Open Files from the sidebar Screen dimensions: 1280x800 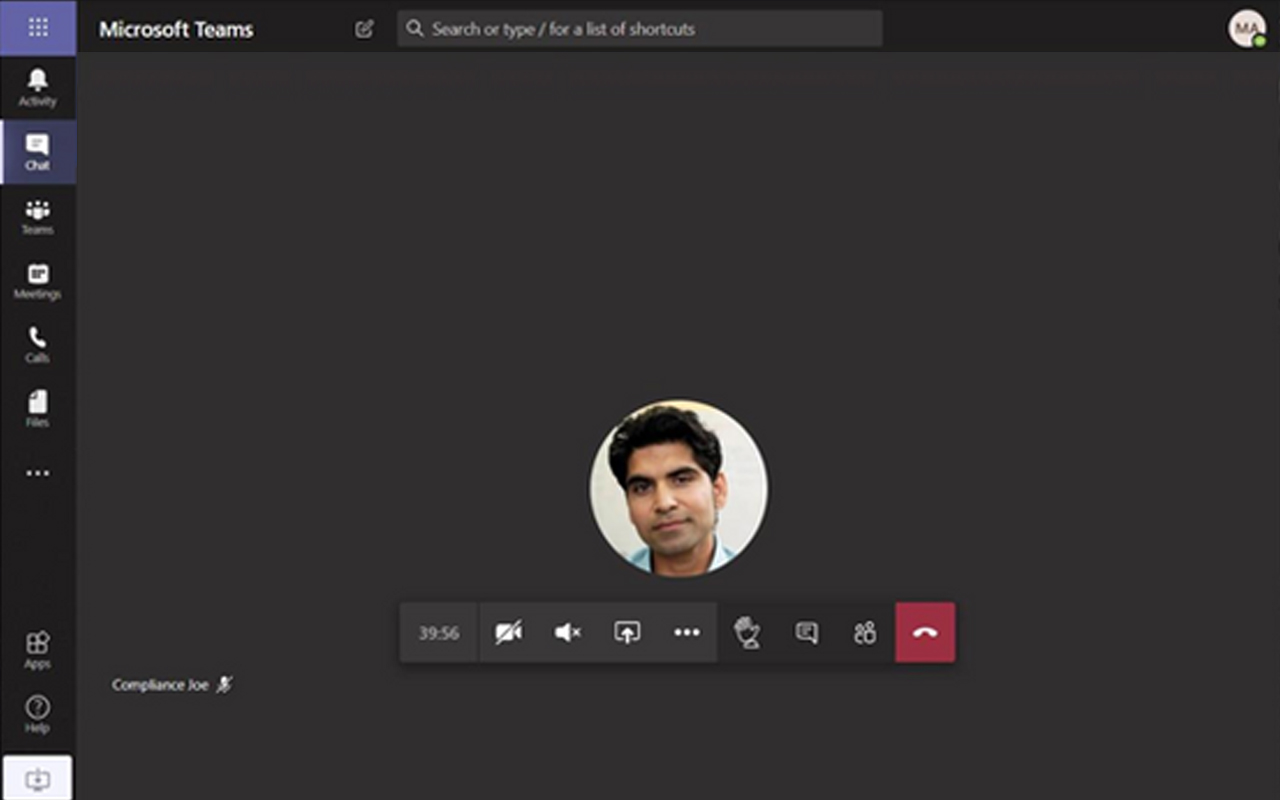tap(38, 409)
